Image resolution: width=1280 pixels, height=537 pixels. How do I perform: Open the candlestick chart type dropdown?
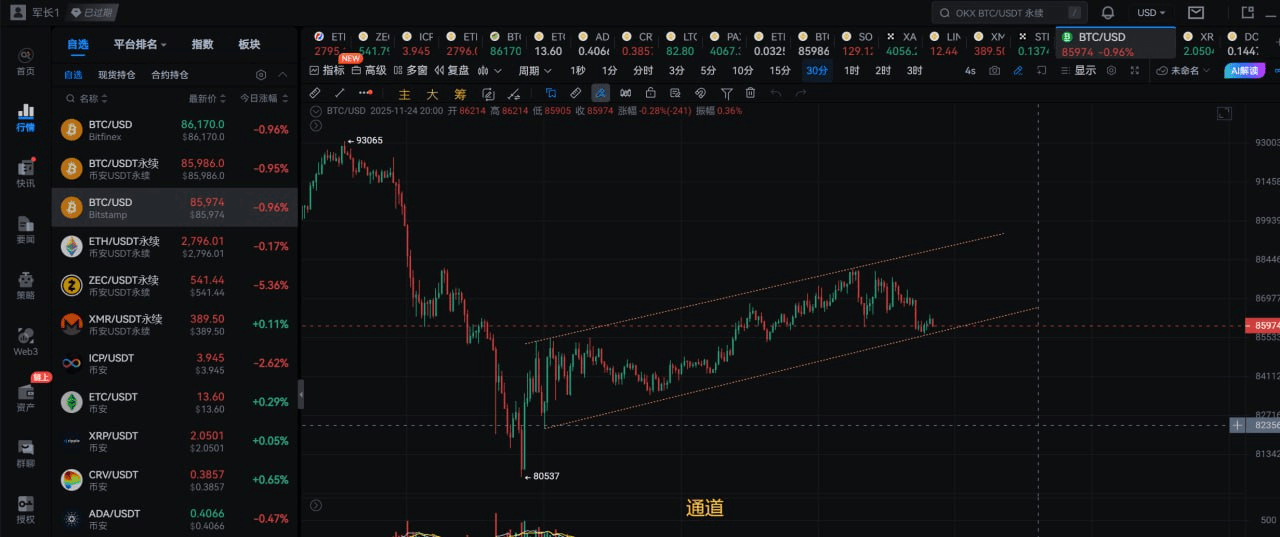490,71
